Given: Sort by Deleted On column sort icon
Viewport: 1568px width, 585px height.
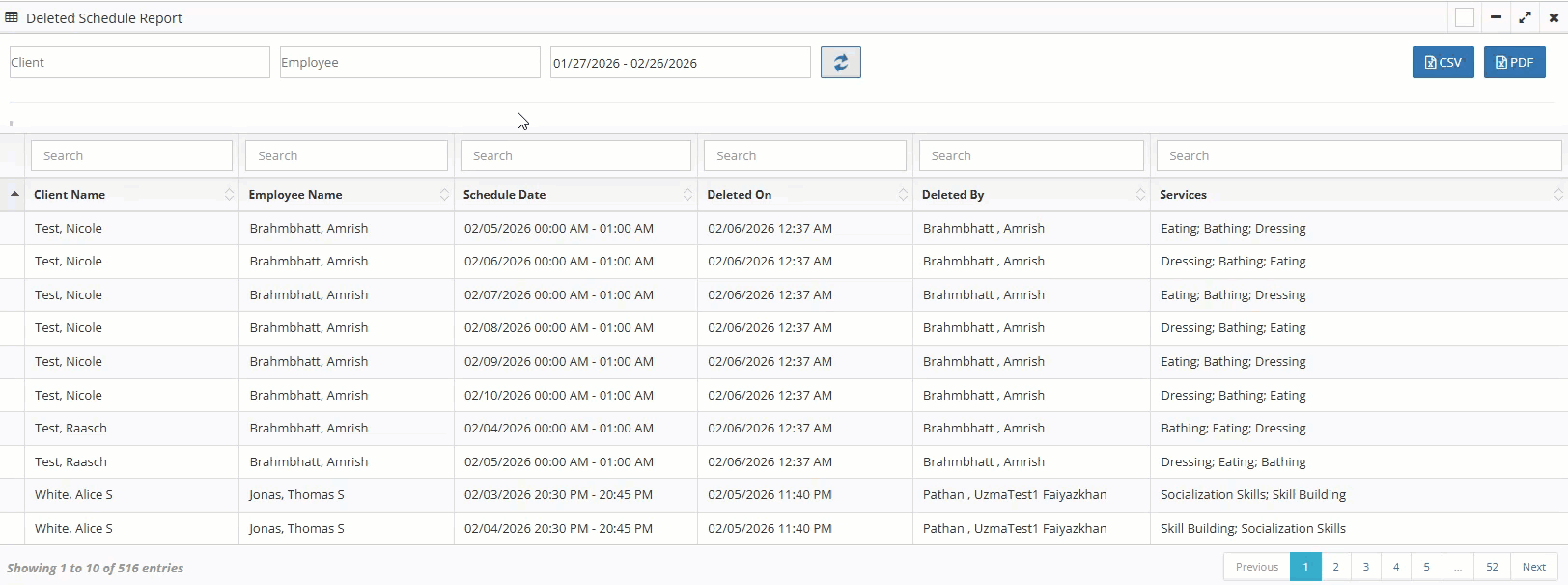Looking at the screenshot, I should click(903, 195).
